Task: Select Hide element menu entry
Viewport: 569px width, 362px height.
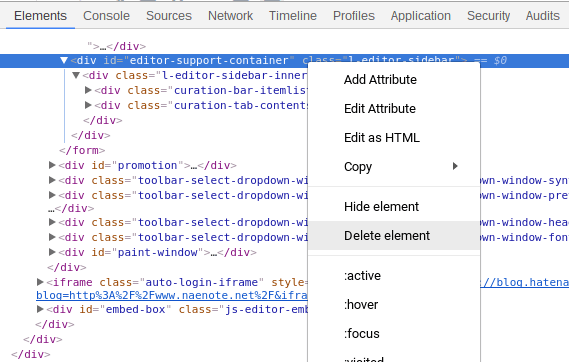Action: coord(394,206)
